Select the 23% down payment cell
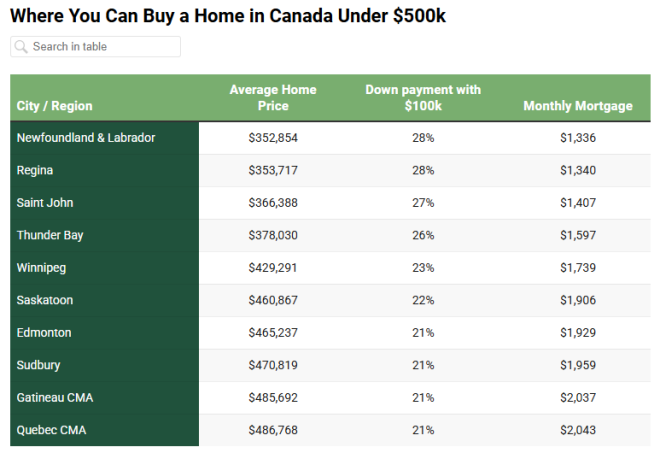660x453 pixels. pos(423,268)
